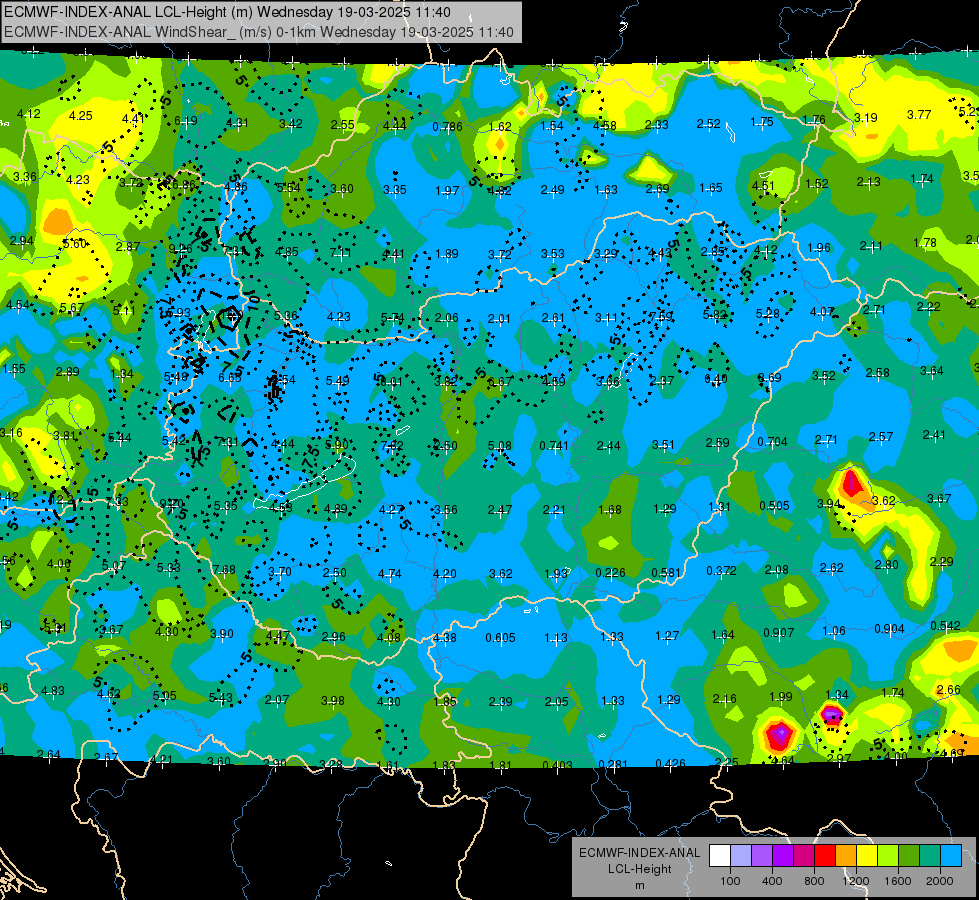Screen dimensions: 979x900
Task: Click the wind shear value 3.77
Action: point(919,115)
